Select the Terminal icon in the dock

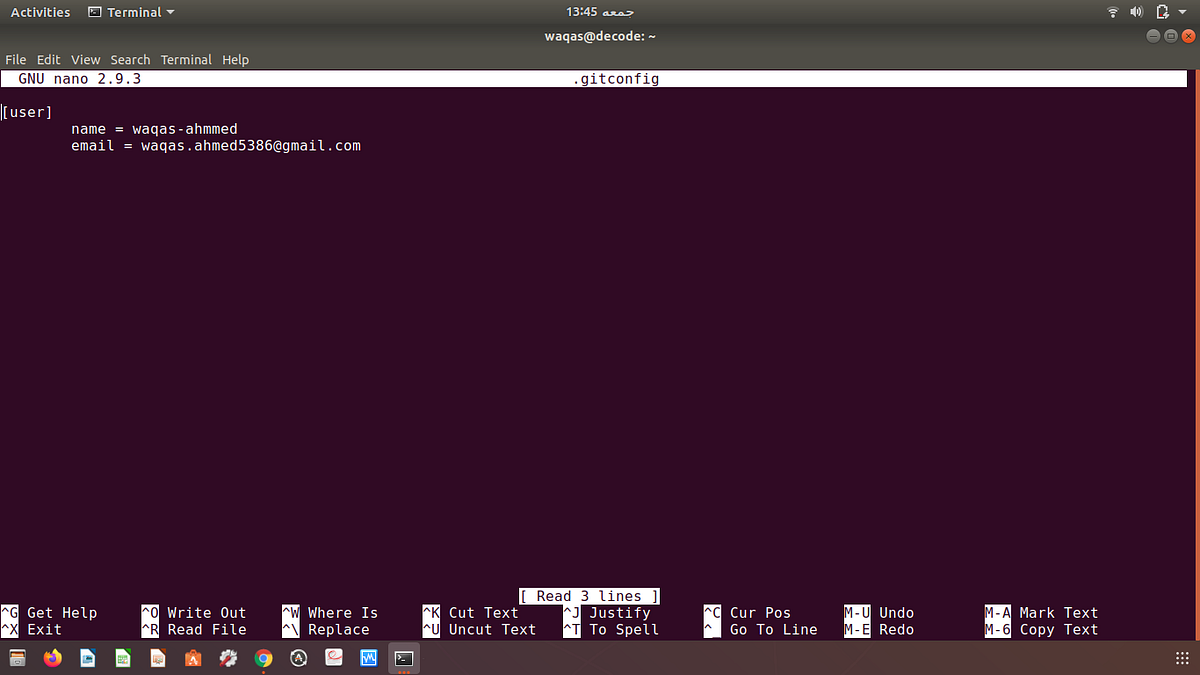pos(403,658)
